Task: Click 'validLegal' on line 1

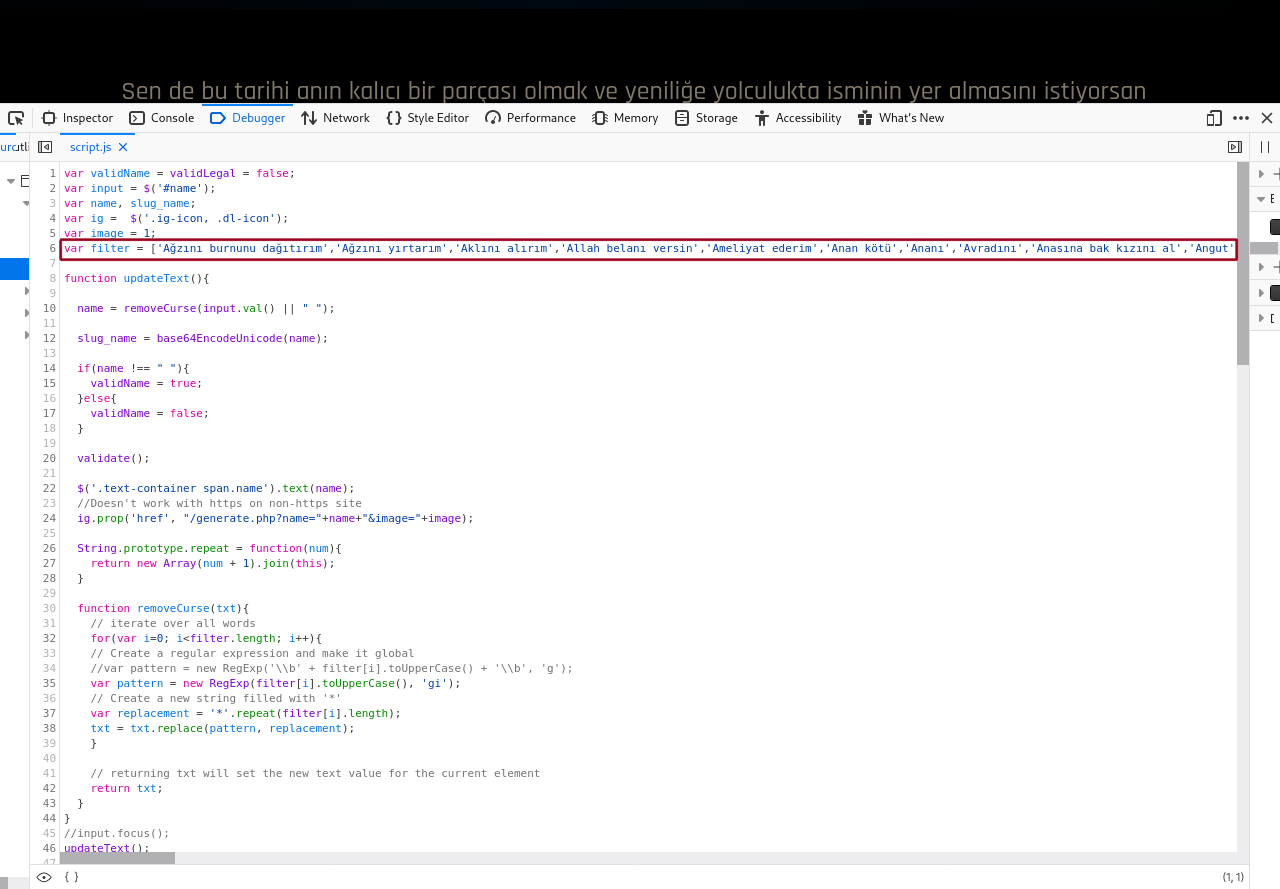Action: point(203,173)
